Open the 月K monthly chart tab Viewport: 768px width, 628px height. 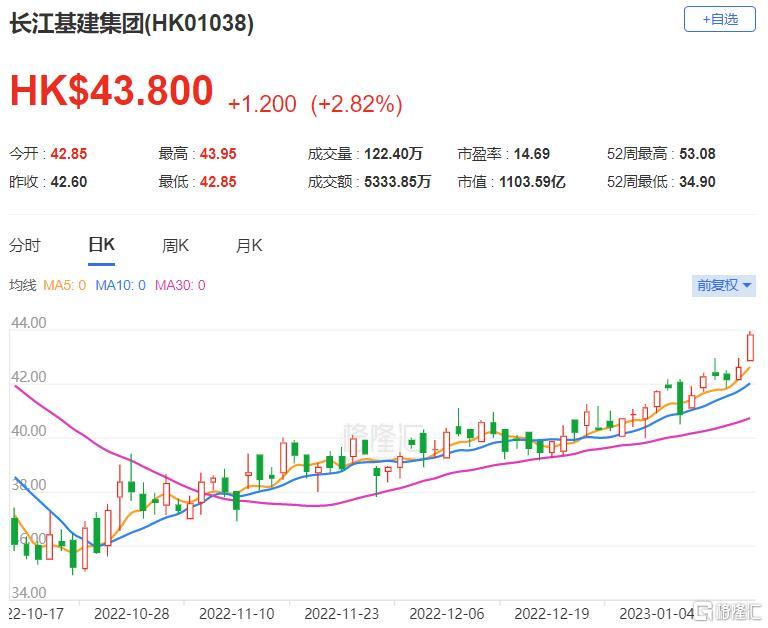click(x=249, y=245)
